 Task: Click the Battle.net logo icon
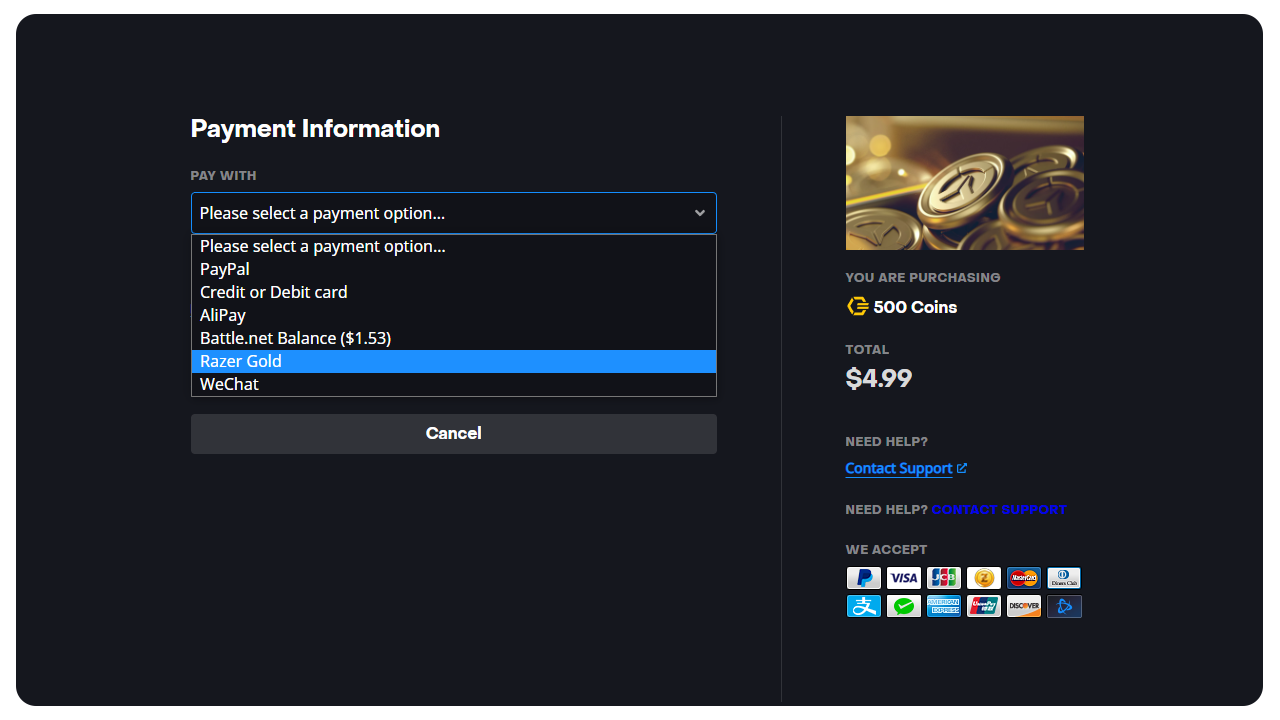tap(1064, 606)
